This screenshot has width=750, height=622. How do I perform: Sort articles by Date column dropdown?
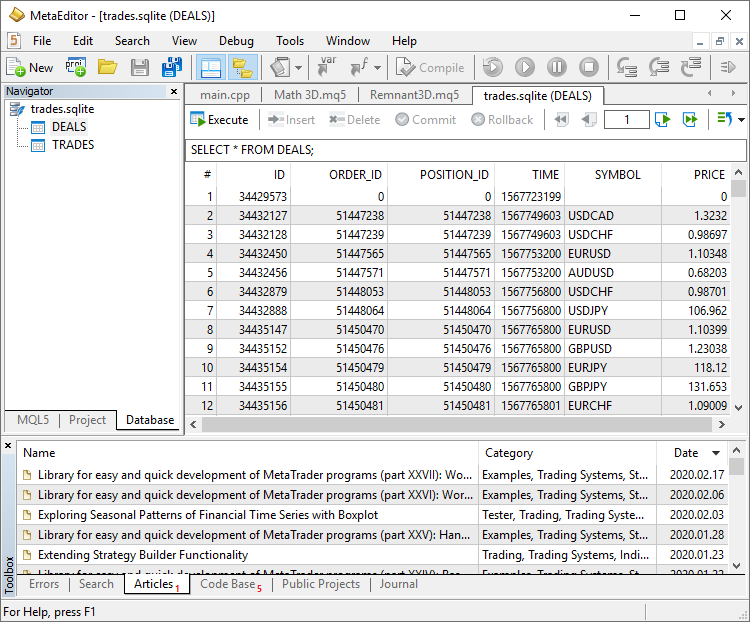pyautogui.click(x=716, y=453)
